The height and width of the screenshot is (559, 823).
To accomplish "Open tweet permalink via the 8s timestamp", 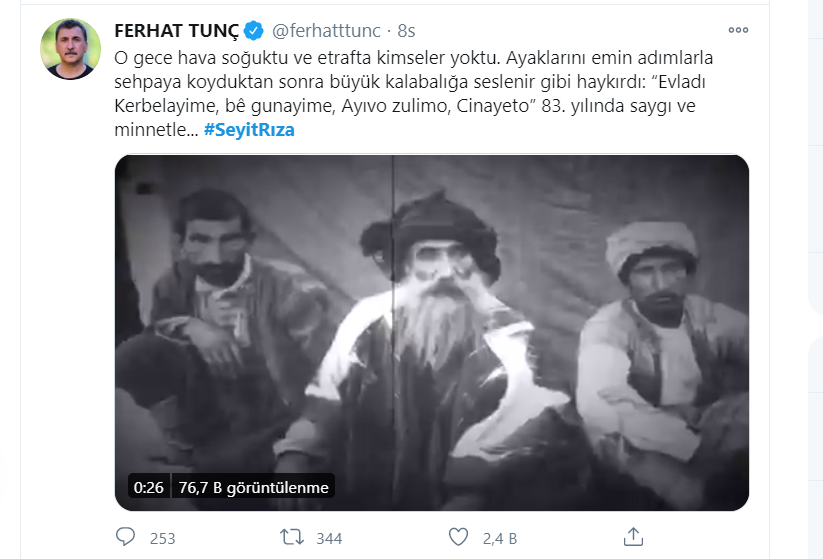I will [x=406, y=31].
